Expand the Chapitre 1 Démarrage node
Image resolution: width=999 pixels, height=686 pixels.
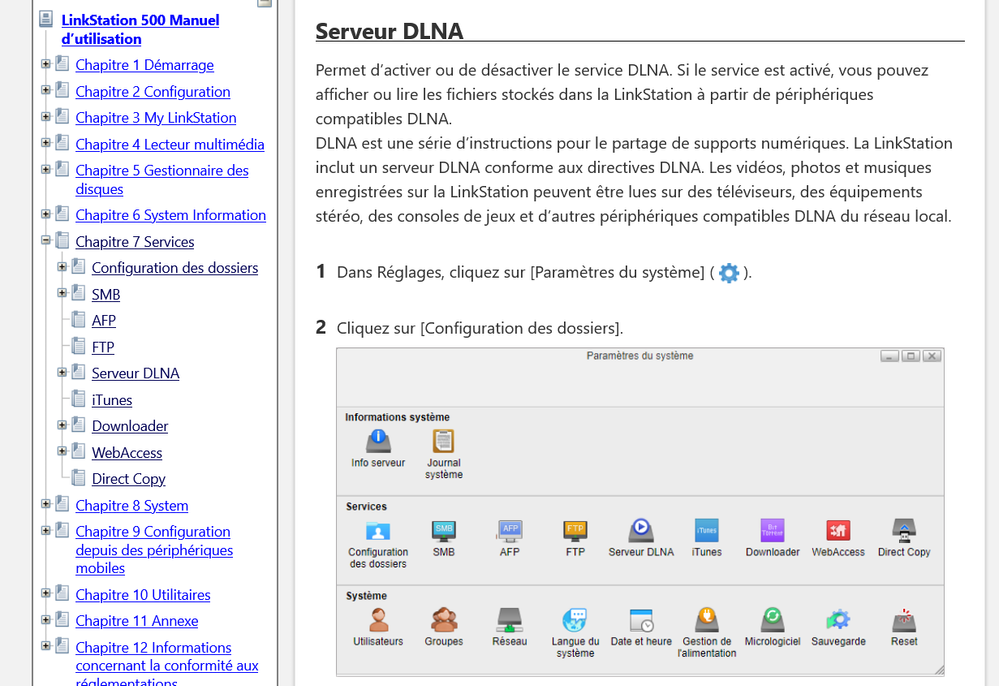46,65
